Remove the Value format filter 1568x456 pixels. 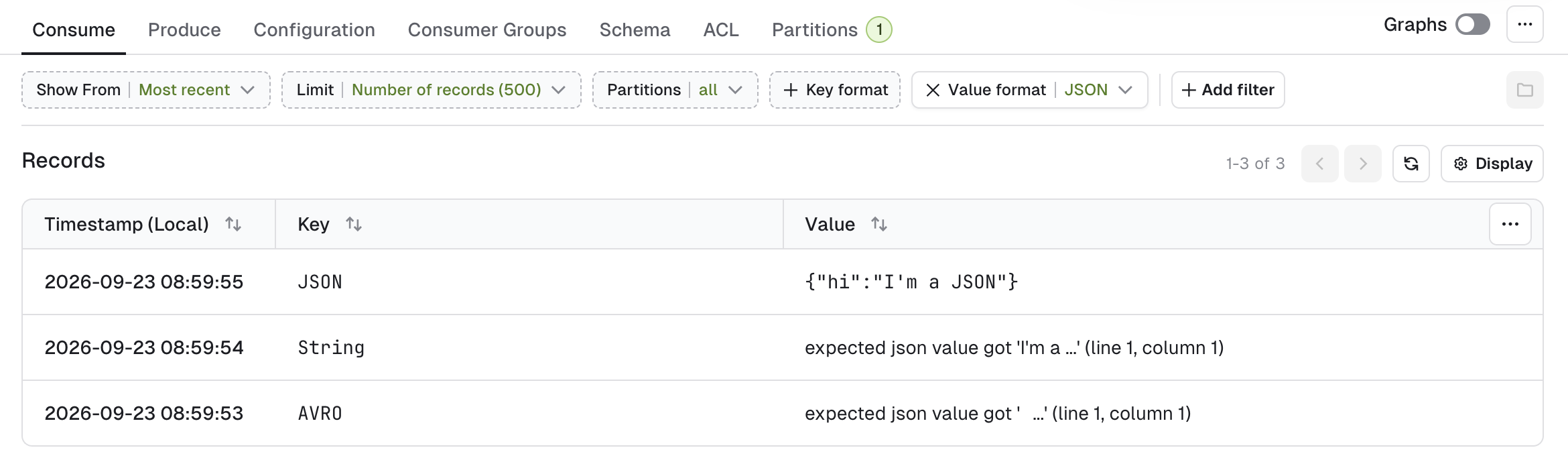[933, 90]
